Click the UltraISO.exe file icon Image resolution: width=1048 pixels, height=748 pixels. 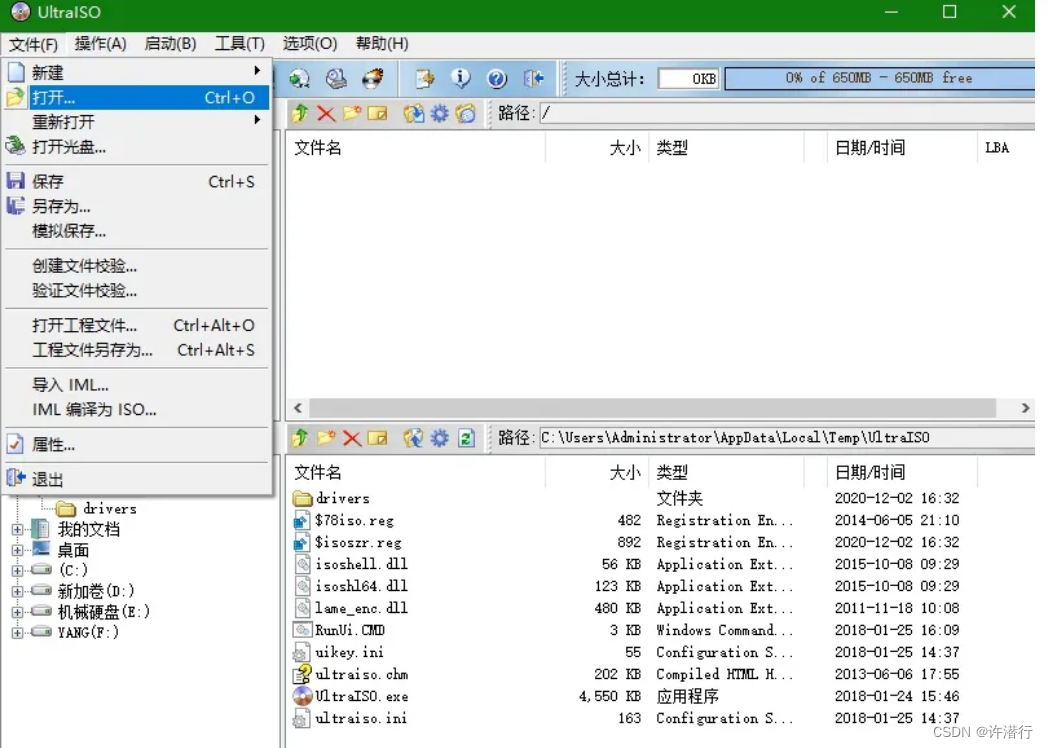(x=302, y=696)
